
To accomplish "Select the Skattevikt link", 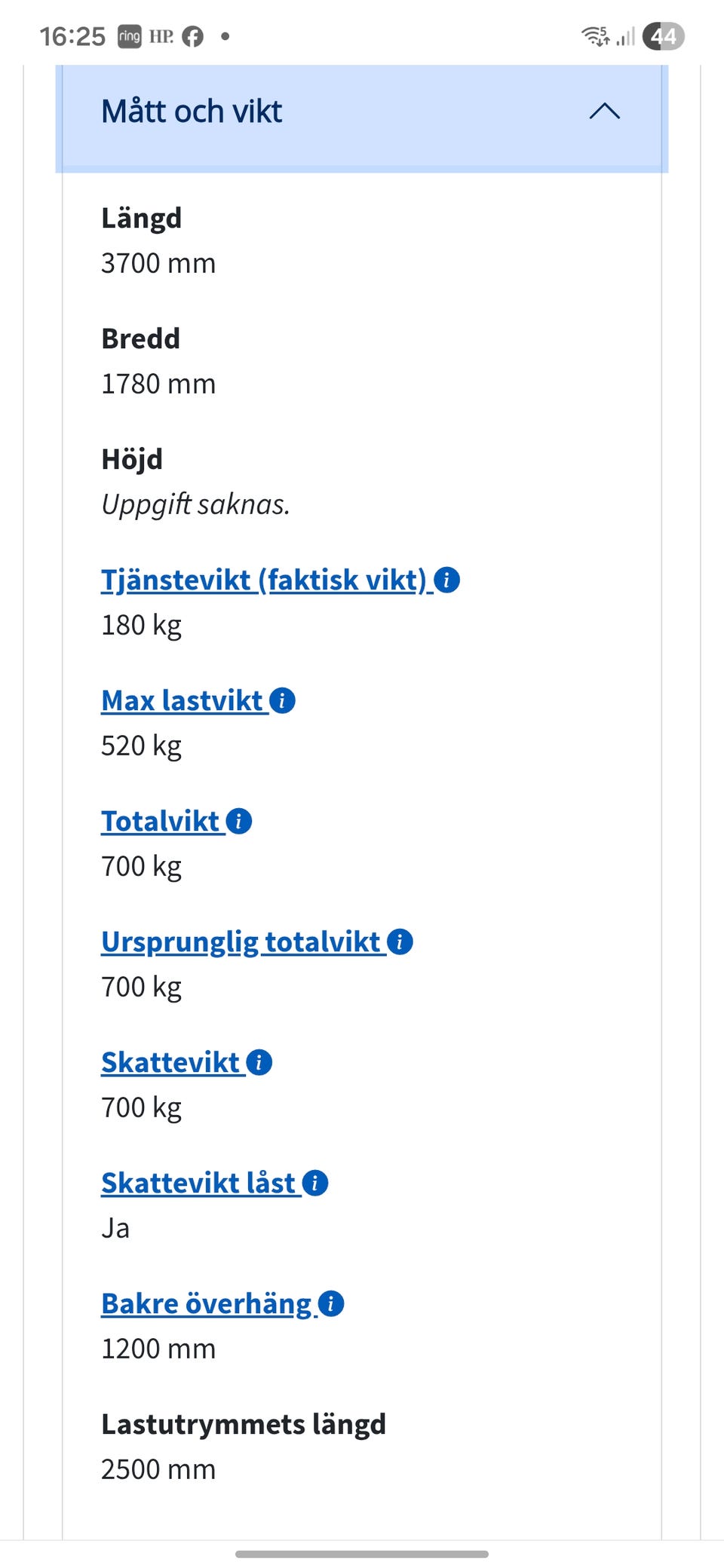I will coord(170,1062).
